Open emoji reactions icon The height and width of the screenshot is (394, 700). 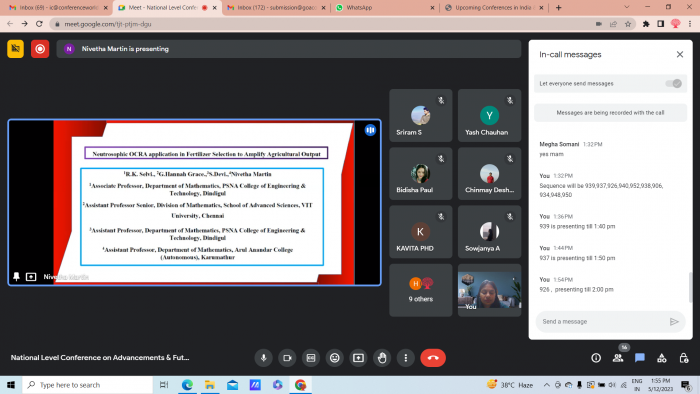tap(334, 358)
